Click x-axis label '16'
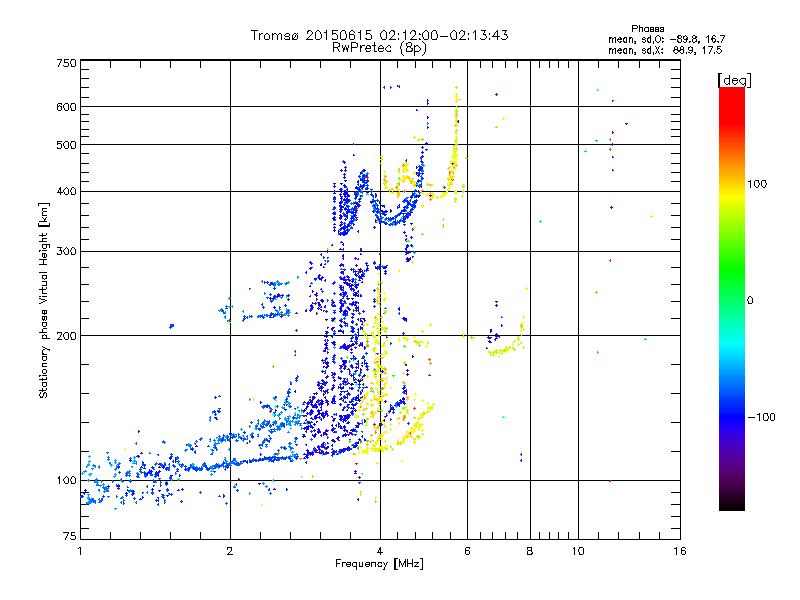 (x=680, y=551)
